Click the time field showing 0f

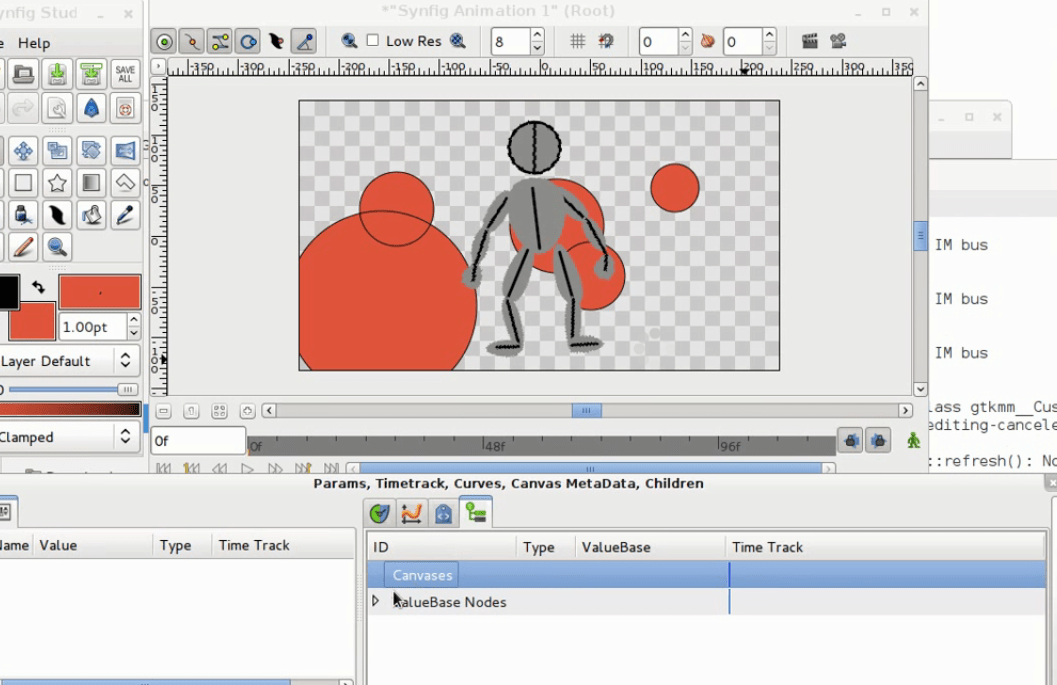click(197, 440)
